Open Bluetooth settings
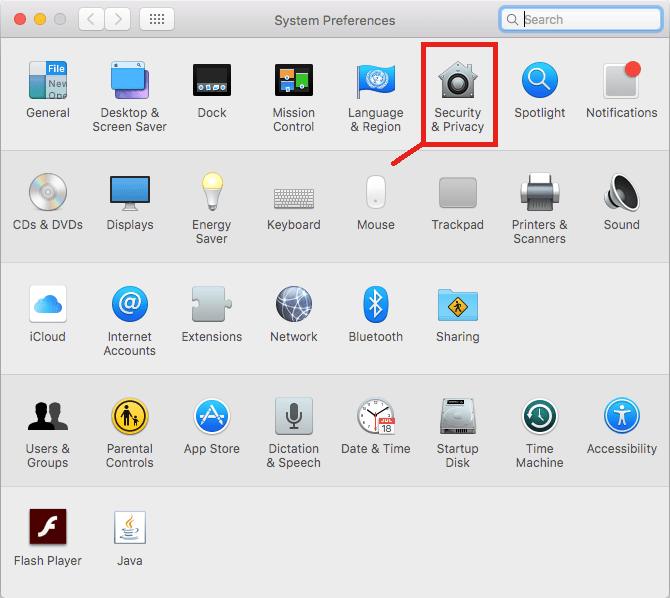The height and width of the screenshot is (598, 670). coord(376,305)
